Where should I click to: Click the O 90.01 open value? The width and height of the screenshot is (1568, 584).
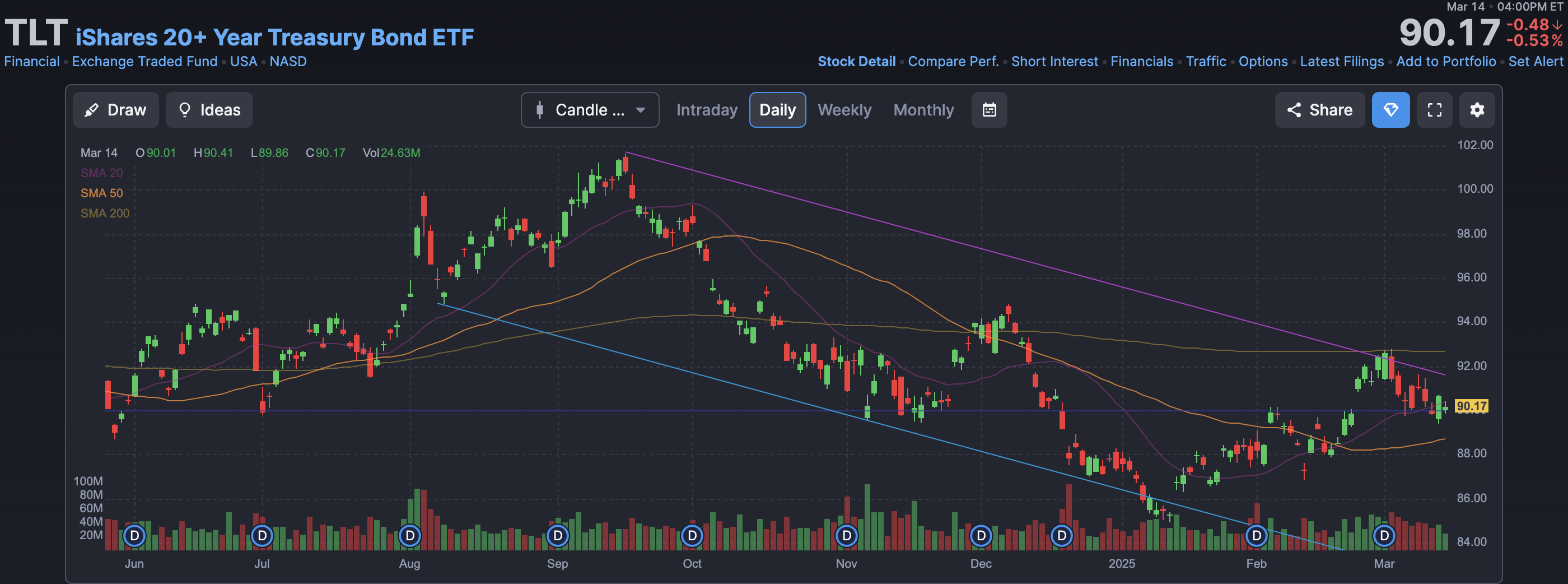tap(155, 153)
